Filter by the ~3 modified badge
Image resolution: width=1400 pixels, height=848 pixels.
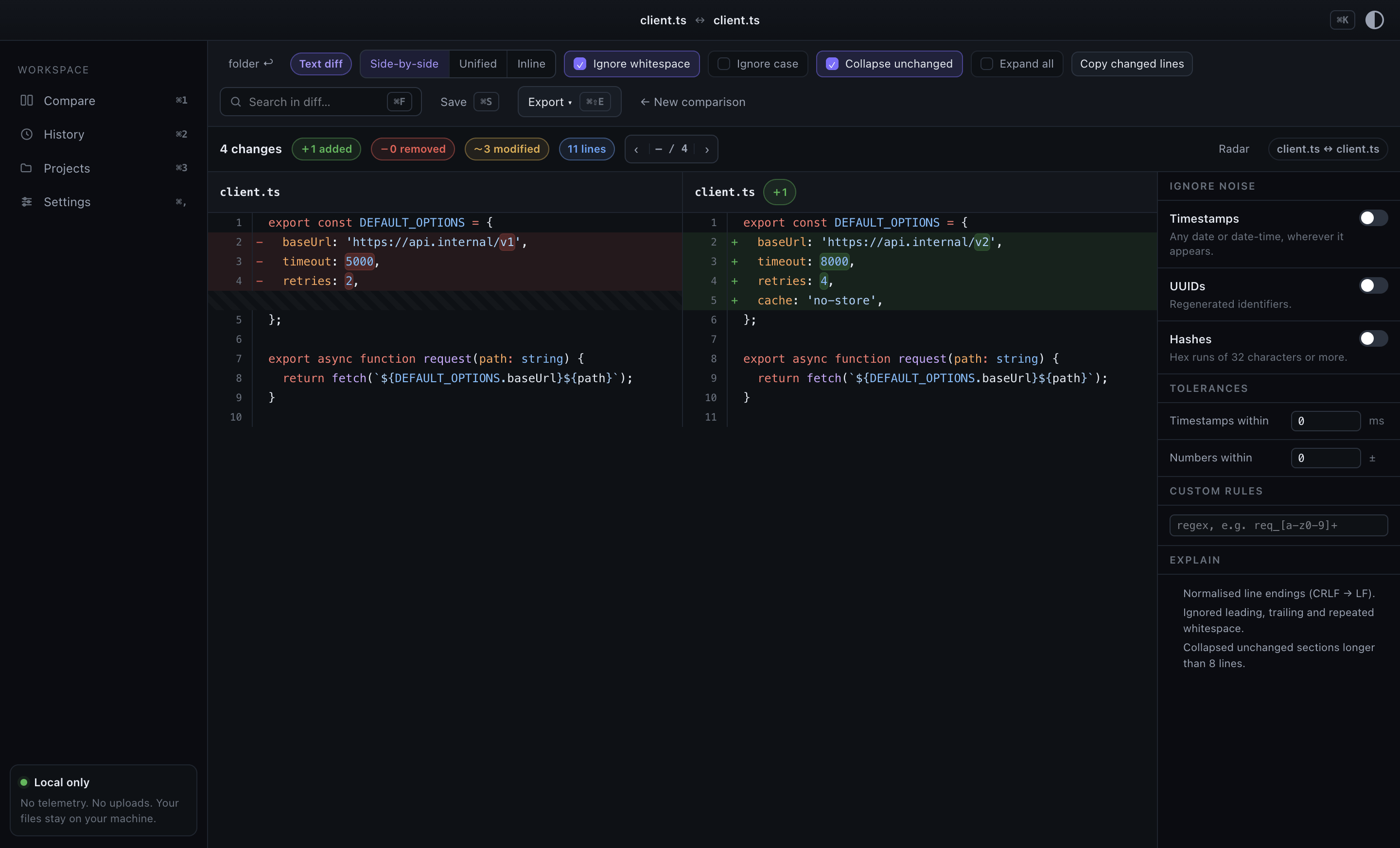coord(506,149)
